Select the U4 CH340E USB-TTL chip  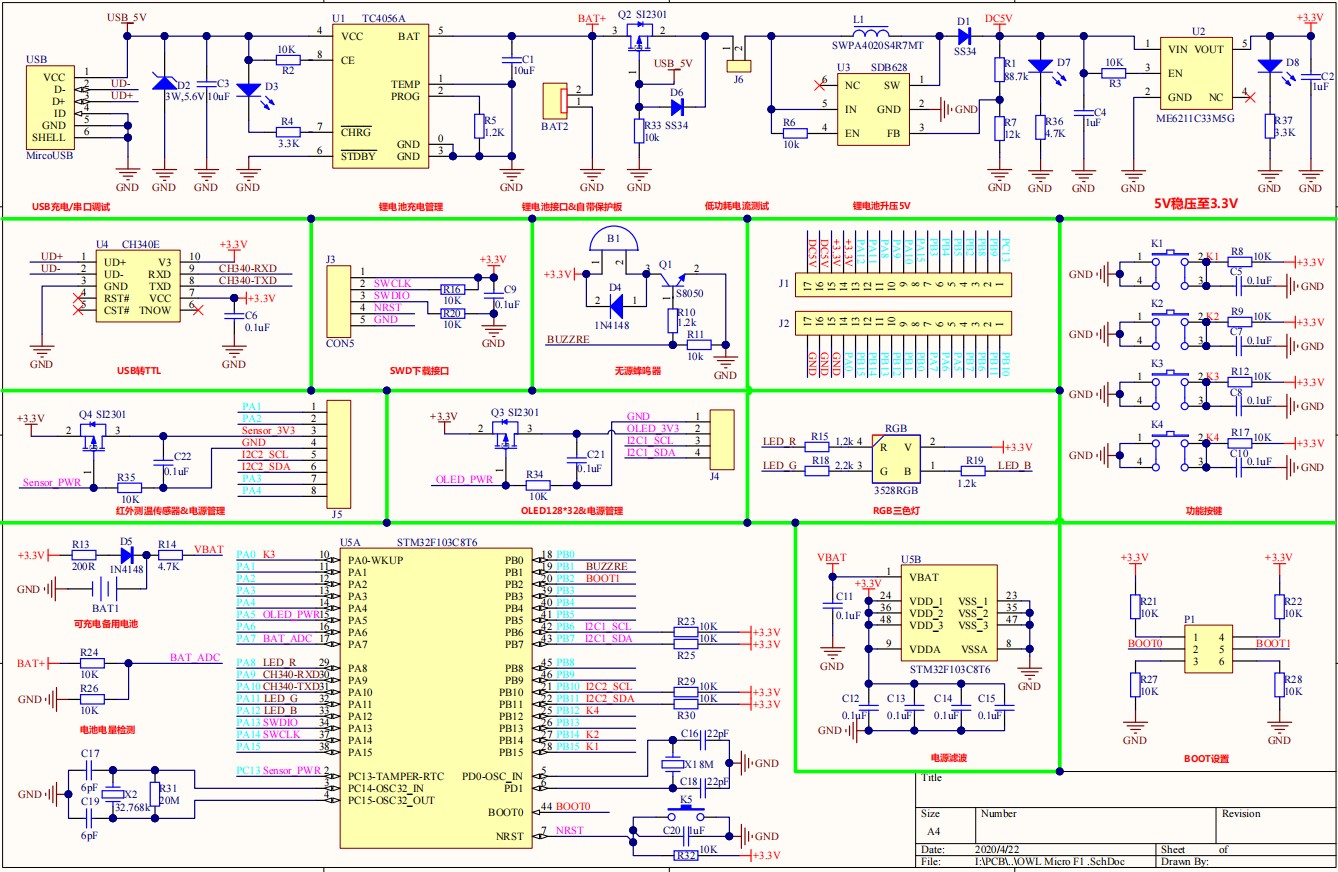point(137,285)
